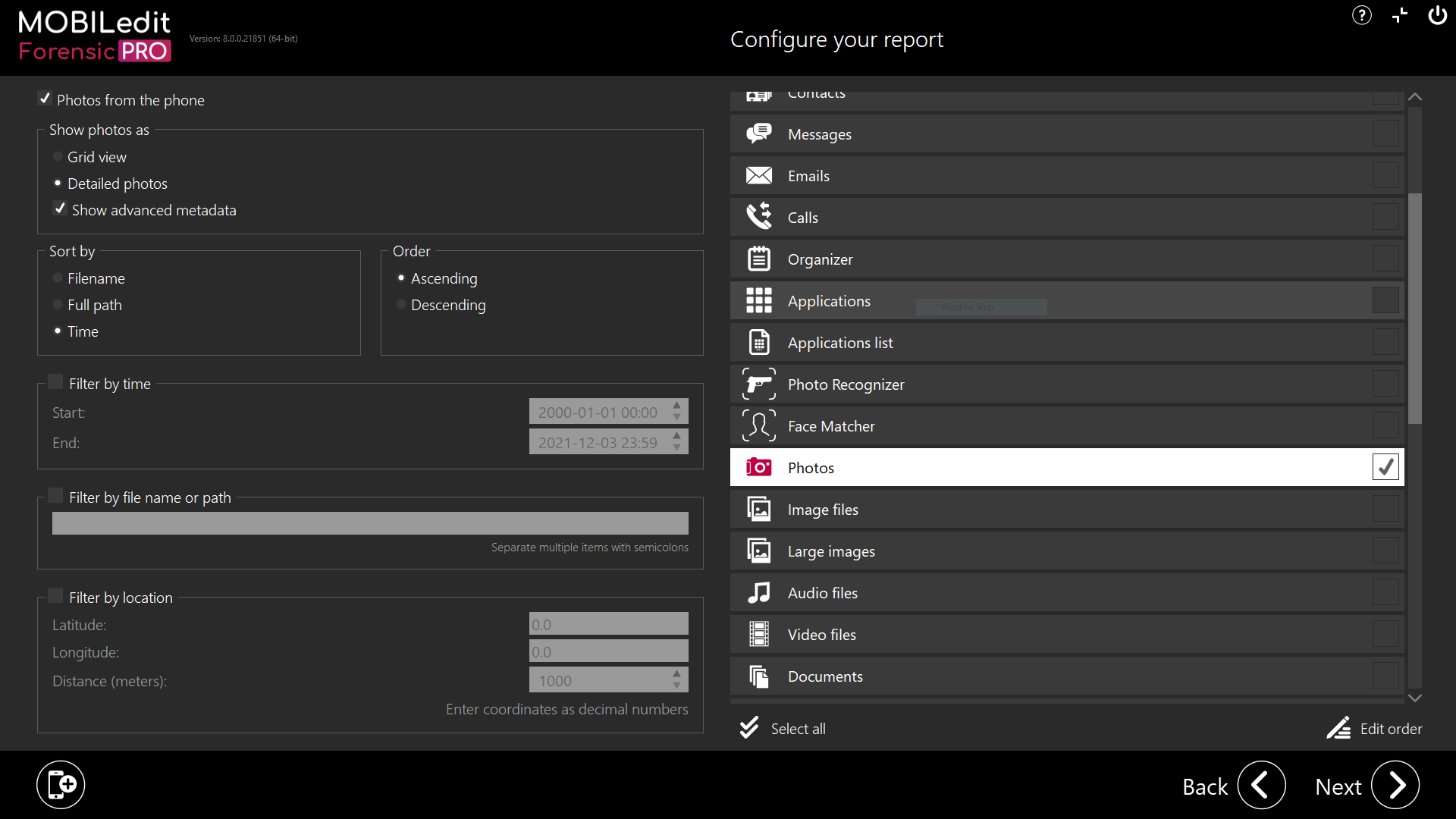Click the collapse window icon beside help
Viewport: 1456px width, 819px height.
1400,15
